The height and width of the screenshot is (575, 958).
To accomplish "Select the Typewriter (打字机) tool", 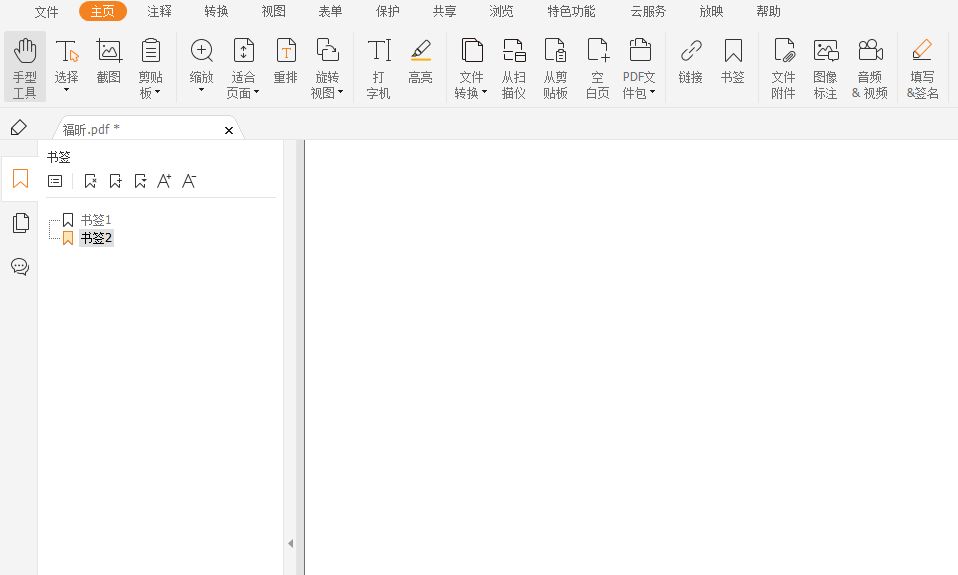I will pyautogui.click(x=379, y=67).
